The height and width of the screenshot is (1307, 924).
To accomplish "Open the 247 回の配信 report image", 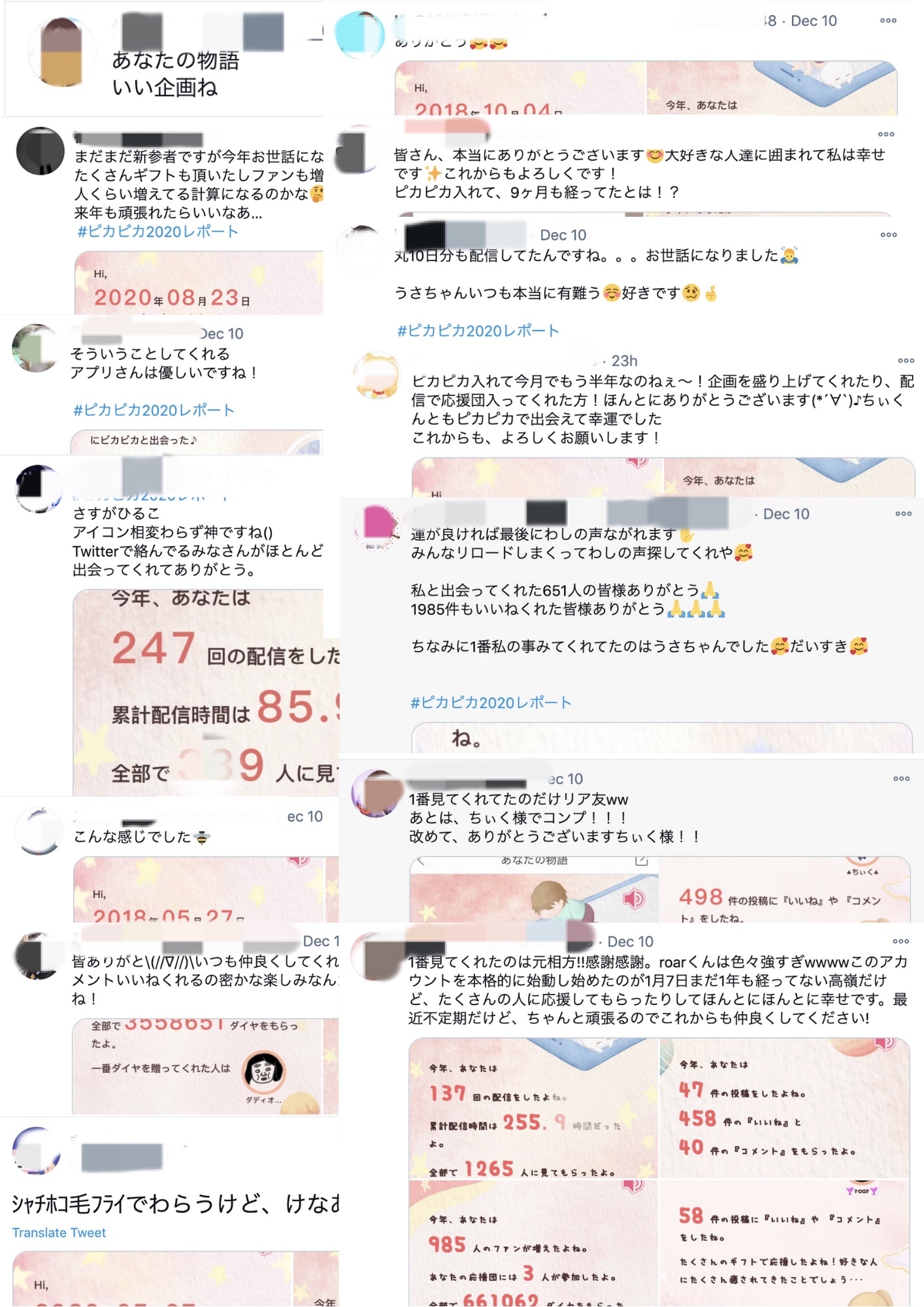I will tap(206, 692).
